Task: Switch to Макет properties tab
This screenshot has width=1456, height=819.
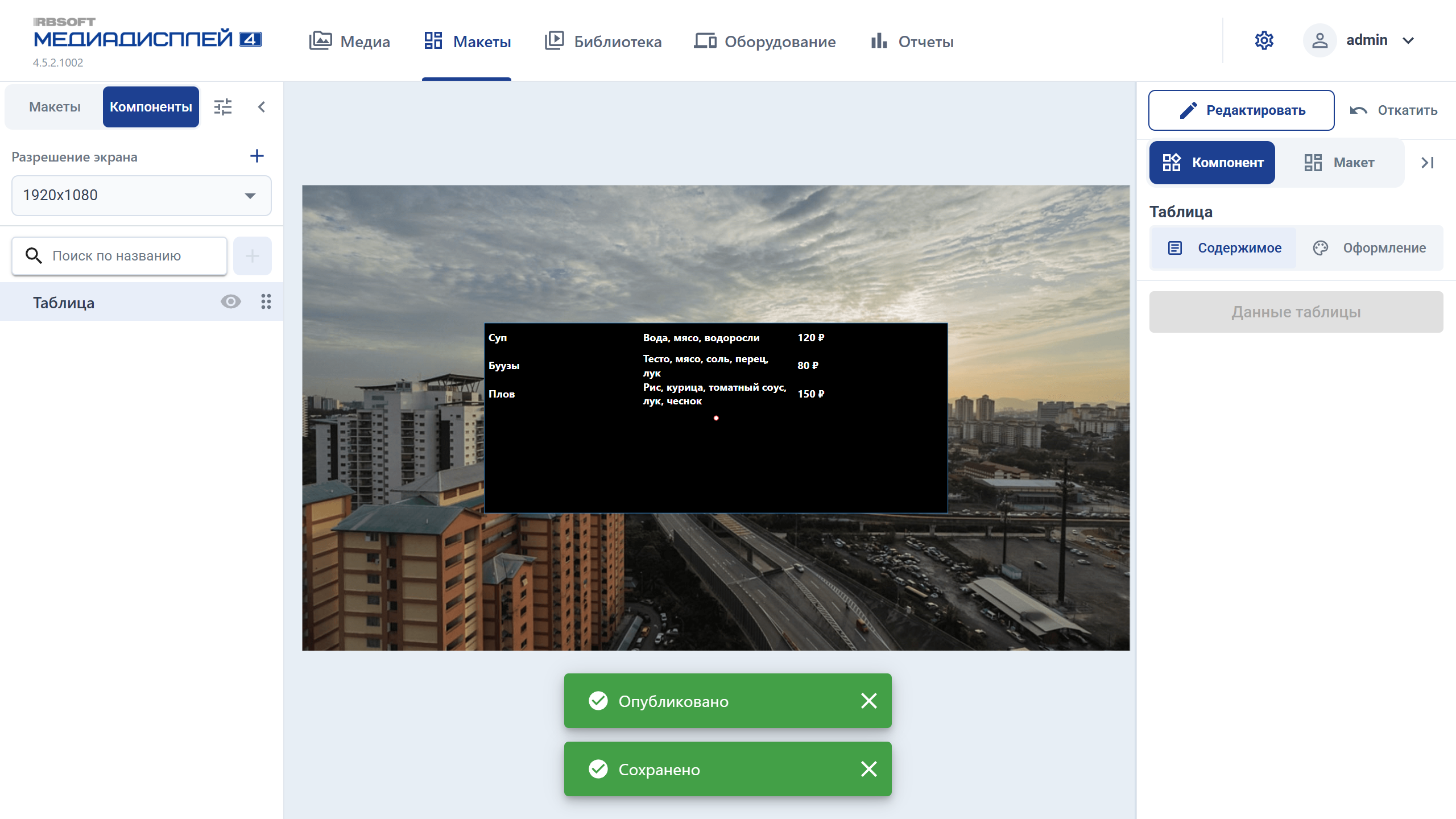Action: click(1339, 163)
